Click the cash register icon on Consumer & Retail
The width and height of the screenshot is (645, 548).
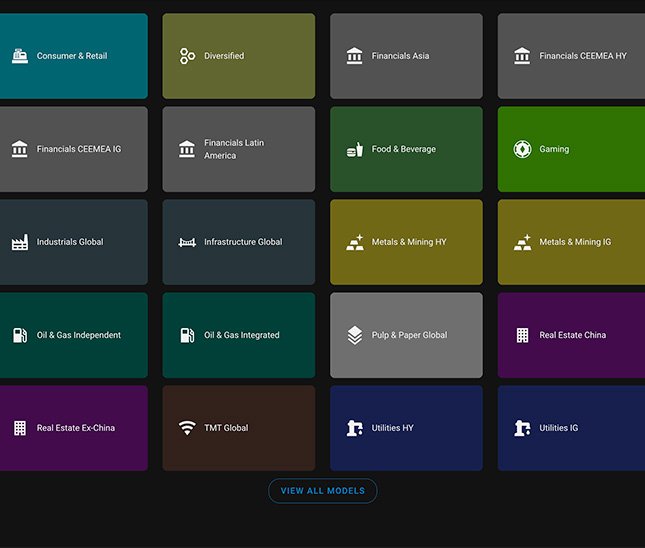tap(19, 56)
